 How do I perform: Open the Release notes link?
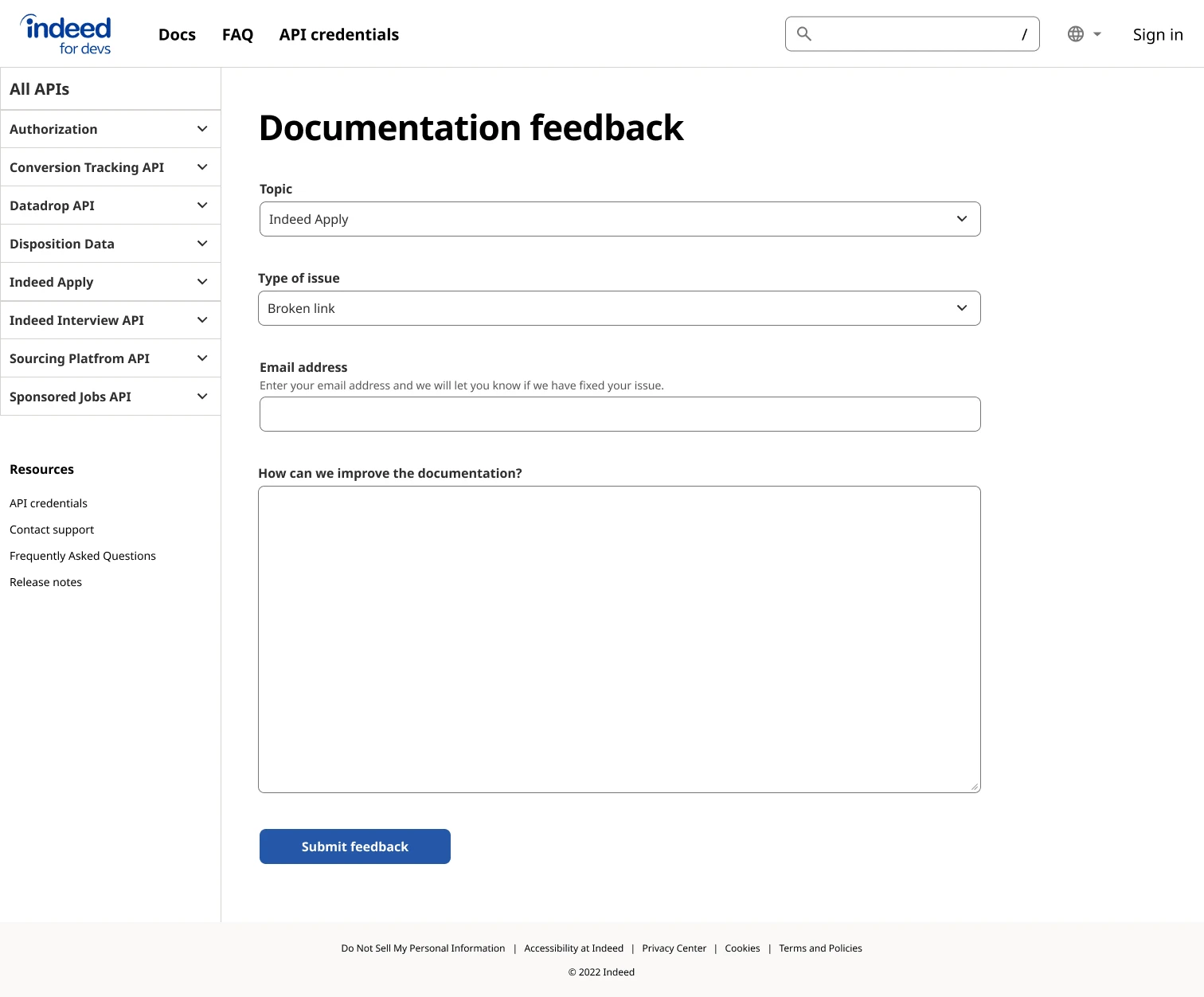(45, 582)
